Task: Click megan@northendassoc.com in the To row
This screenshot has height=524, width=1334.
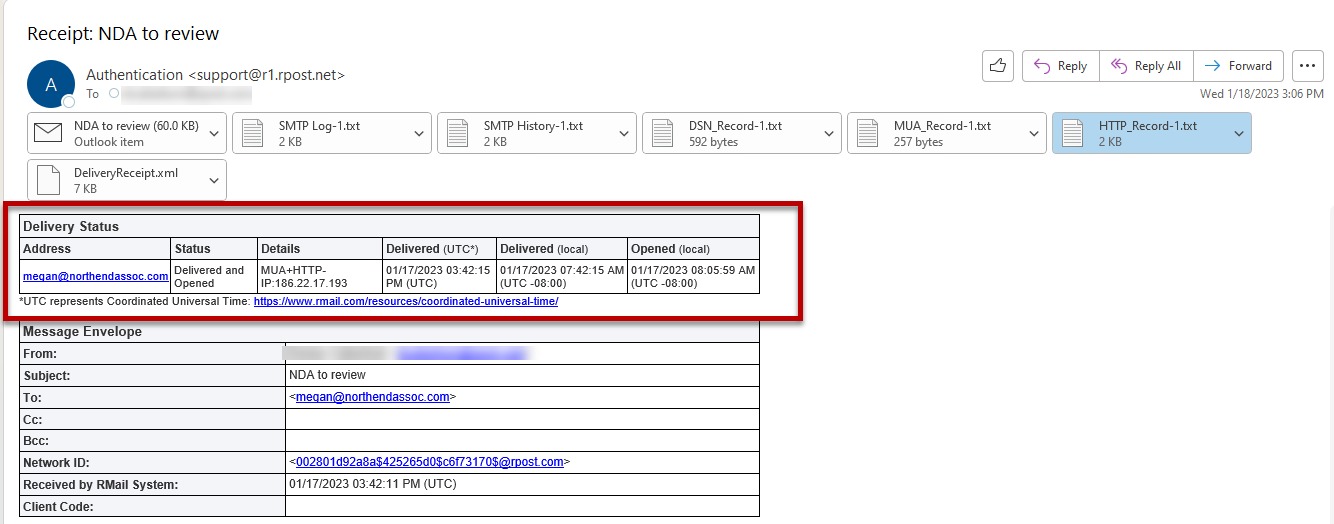Action: point(372,397)
